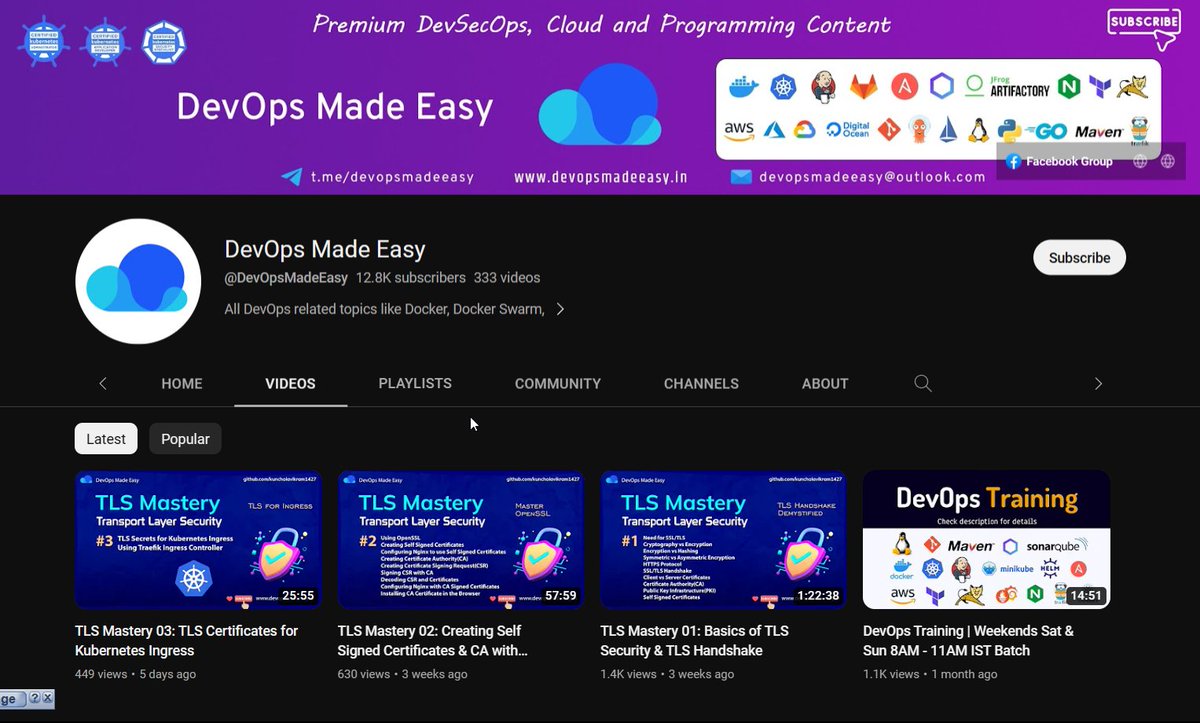This screenshot has height=723, width=1200.
Task: Click the Google Cloud logo in the banner
Action: 805,130
